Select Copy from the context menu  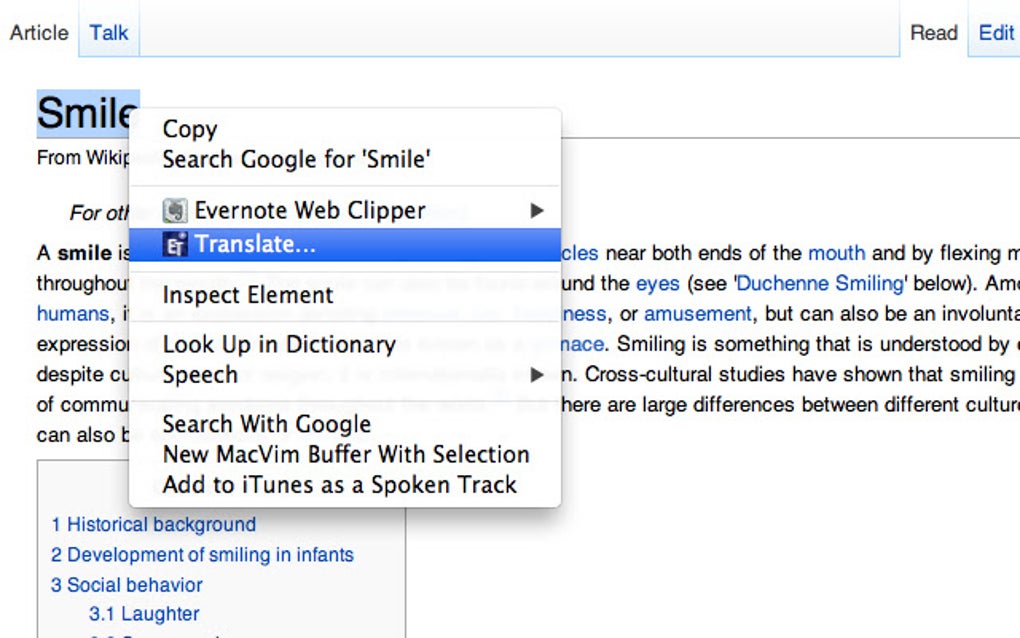tap(190, 129)
